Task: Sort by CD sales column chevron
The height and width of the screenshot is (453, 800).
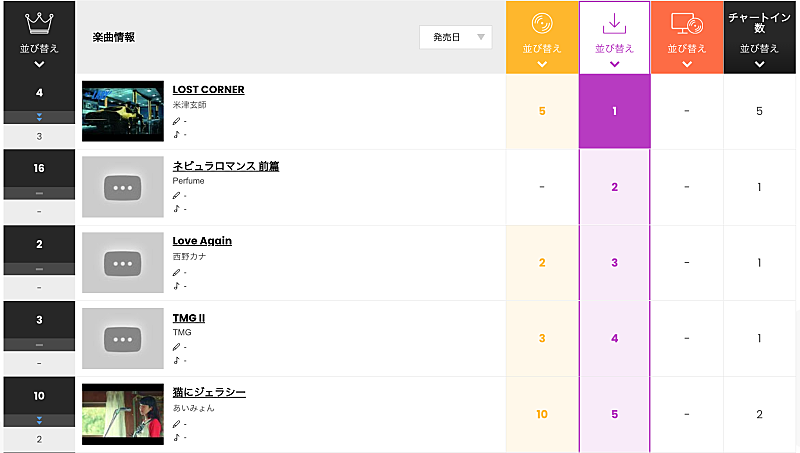Action: point(542,64)
